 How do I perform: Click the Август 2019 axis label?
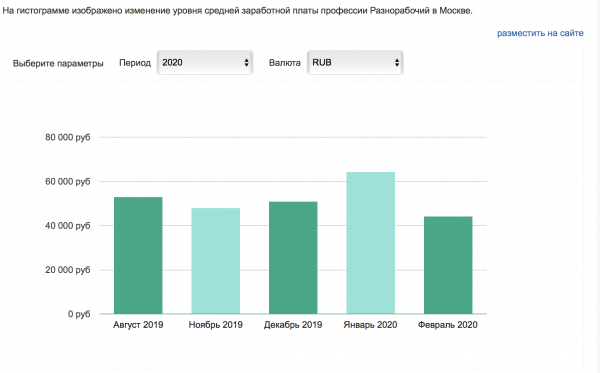coord(138,325)
